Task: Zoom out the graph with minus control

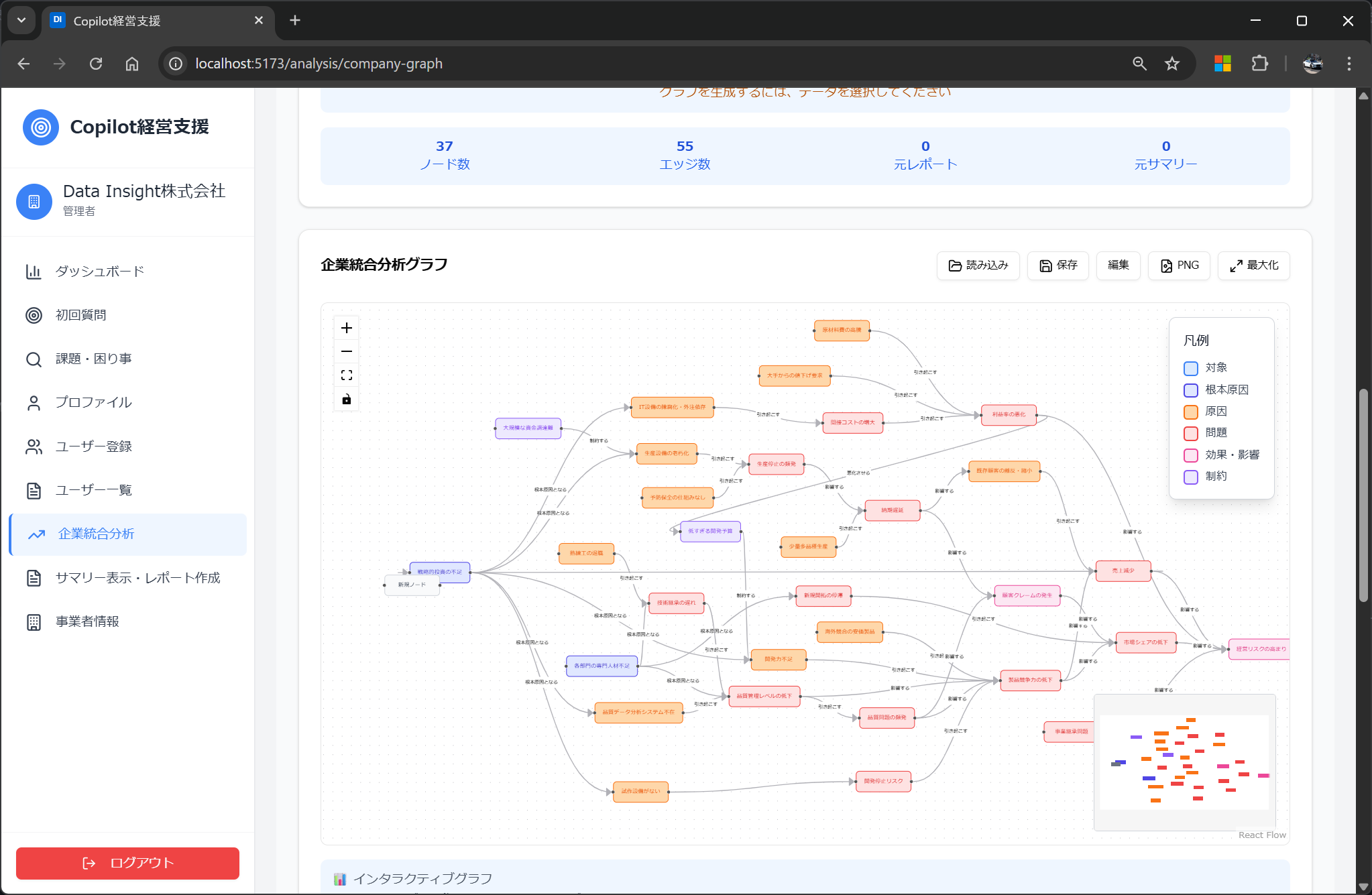Action: 347,351
